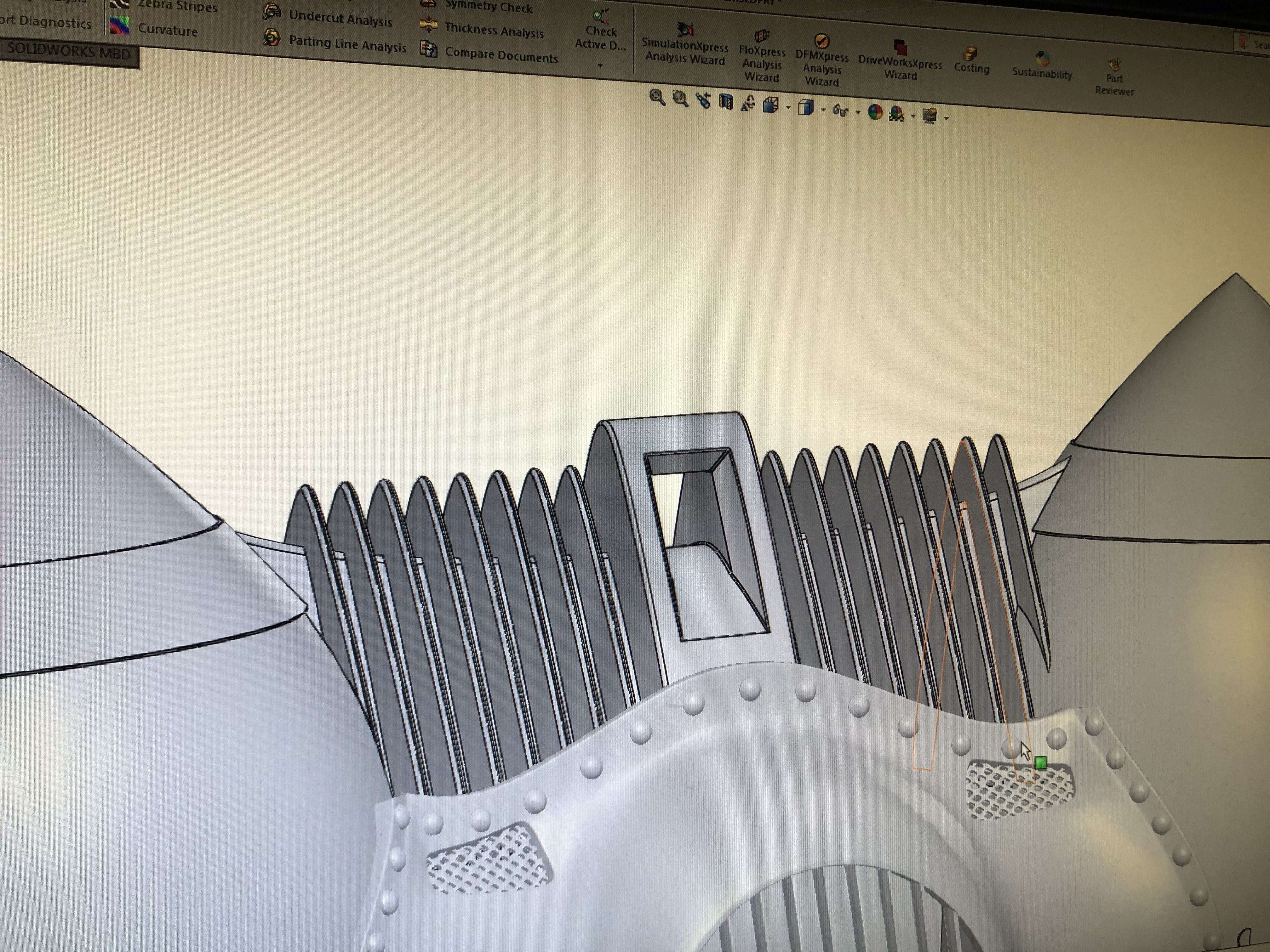Expand Hide/Show Items dropdown arrow
The image size is (1270, 952).
(x=858, y=112)
